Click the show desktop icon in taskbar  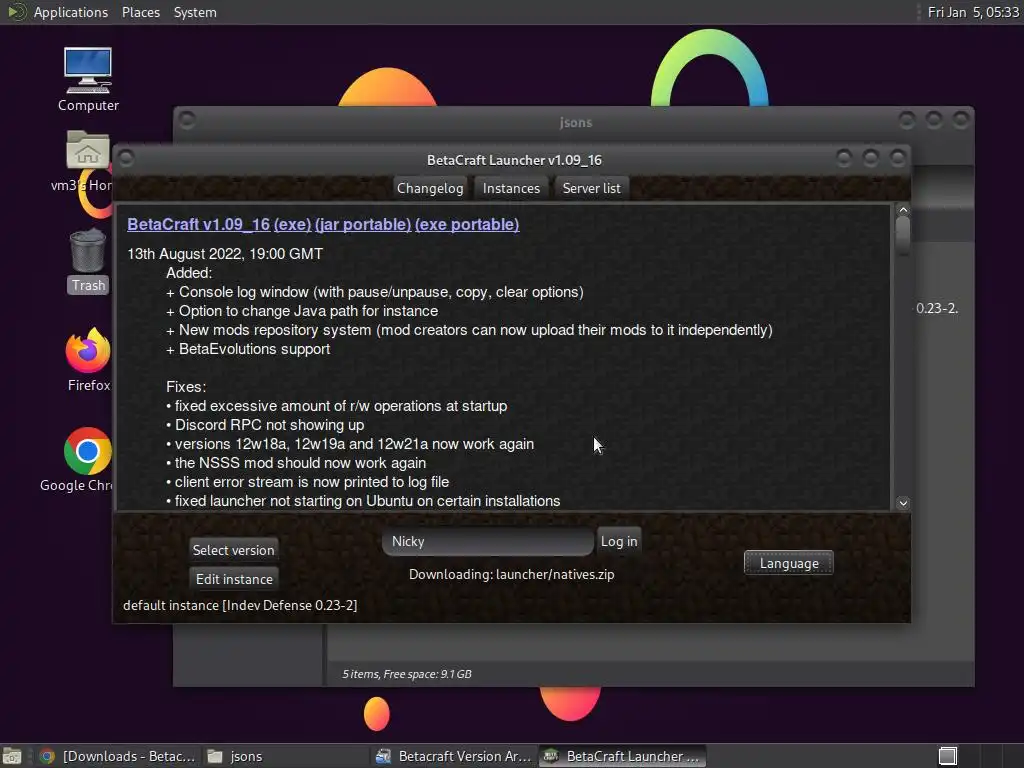12,756
